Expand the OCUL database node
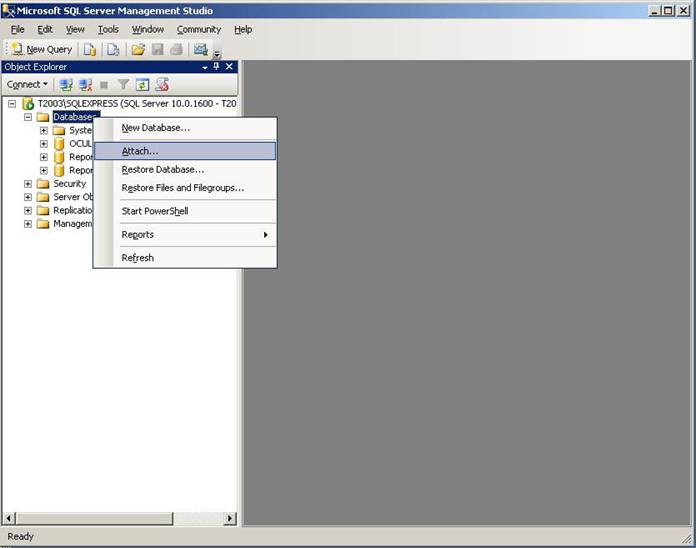Viewport: 696px width, 548px height. pyautogui.click(x=44, y=144)
